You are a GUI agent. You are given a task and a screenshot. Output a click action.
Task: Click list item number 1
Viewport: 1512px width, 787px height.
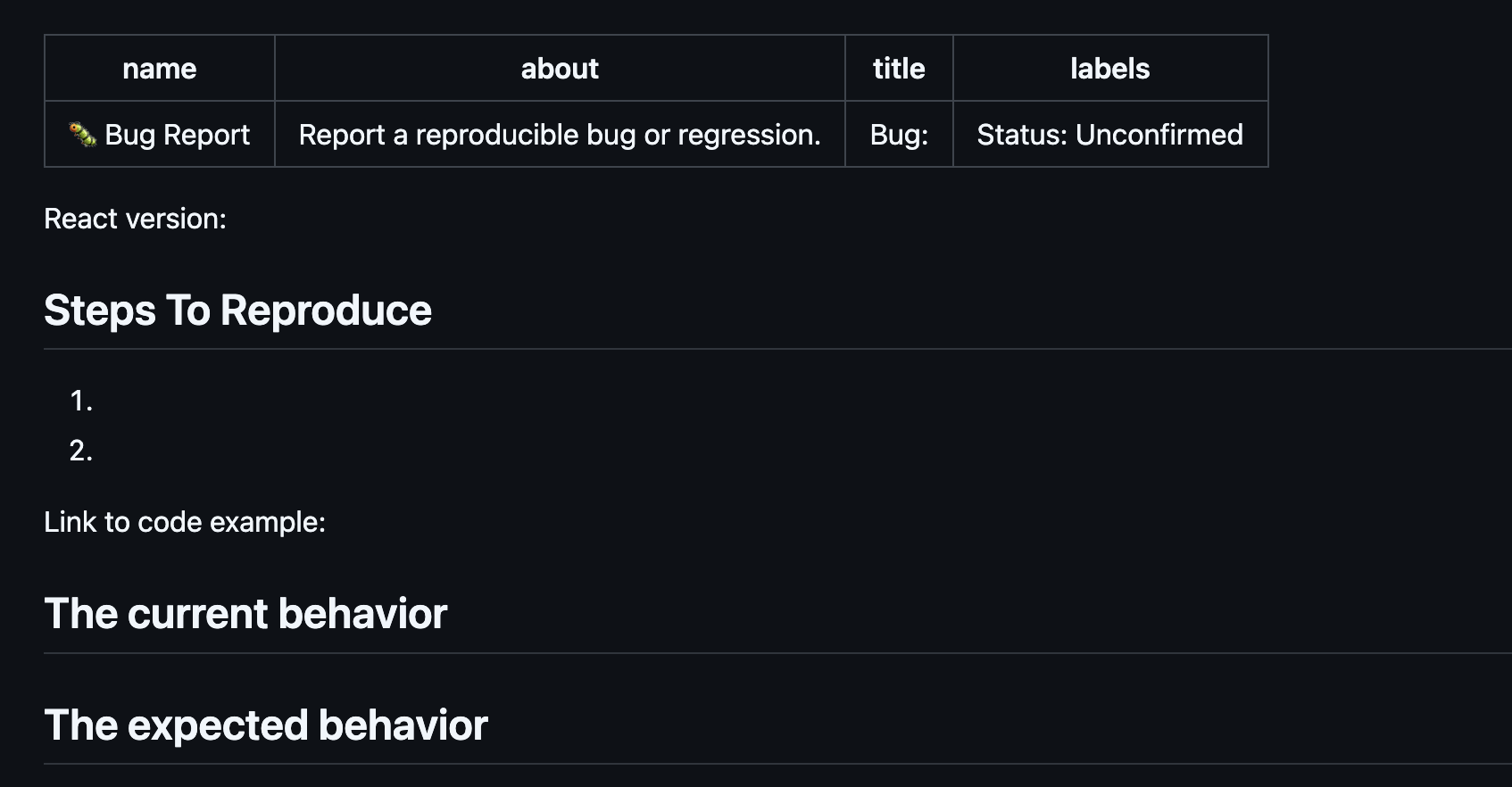pyautogui.click(x=81, y=401)
